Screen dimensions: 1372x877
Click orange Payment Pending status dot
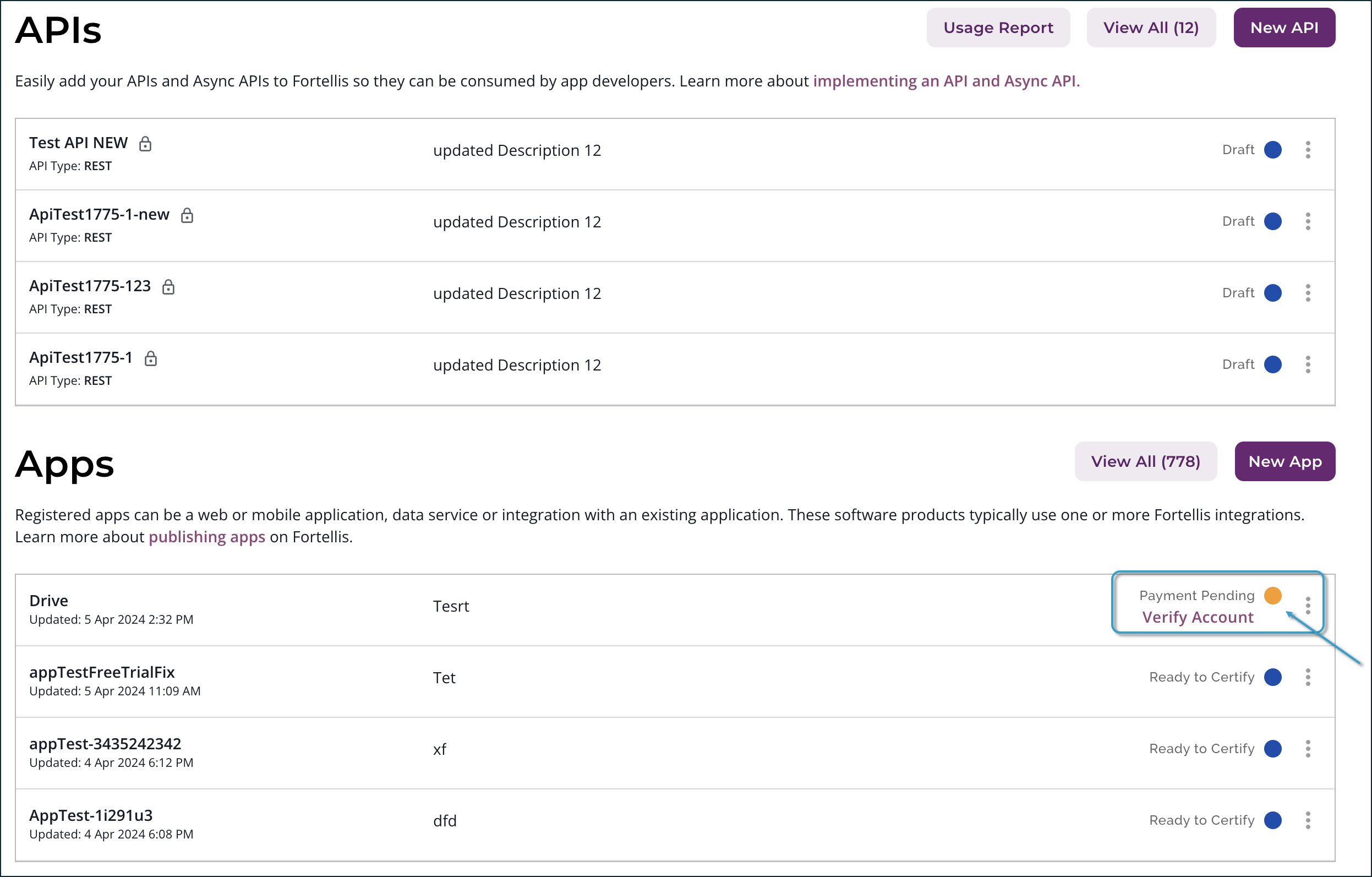click(1272, 596)
